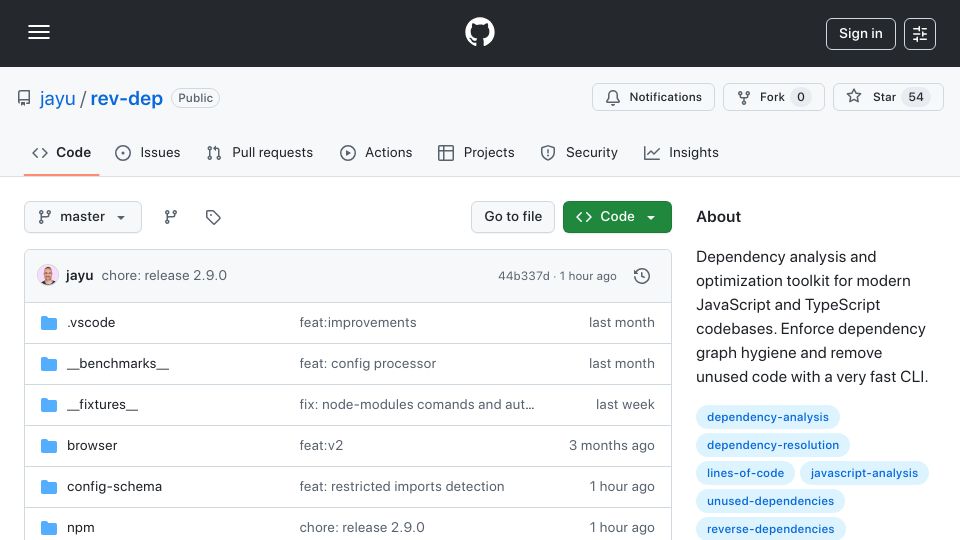Open the jayu commit author link
The image size is (960, 540).
[x=80, y=276]
